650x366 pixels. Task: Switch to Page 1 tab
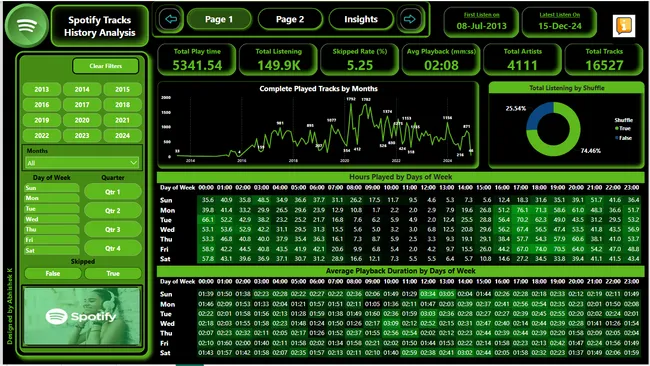click(219, 19)
